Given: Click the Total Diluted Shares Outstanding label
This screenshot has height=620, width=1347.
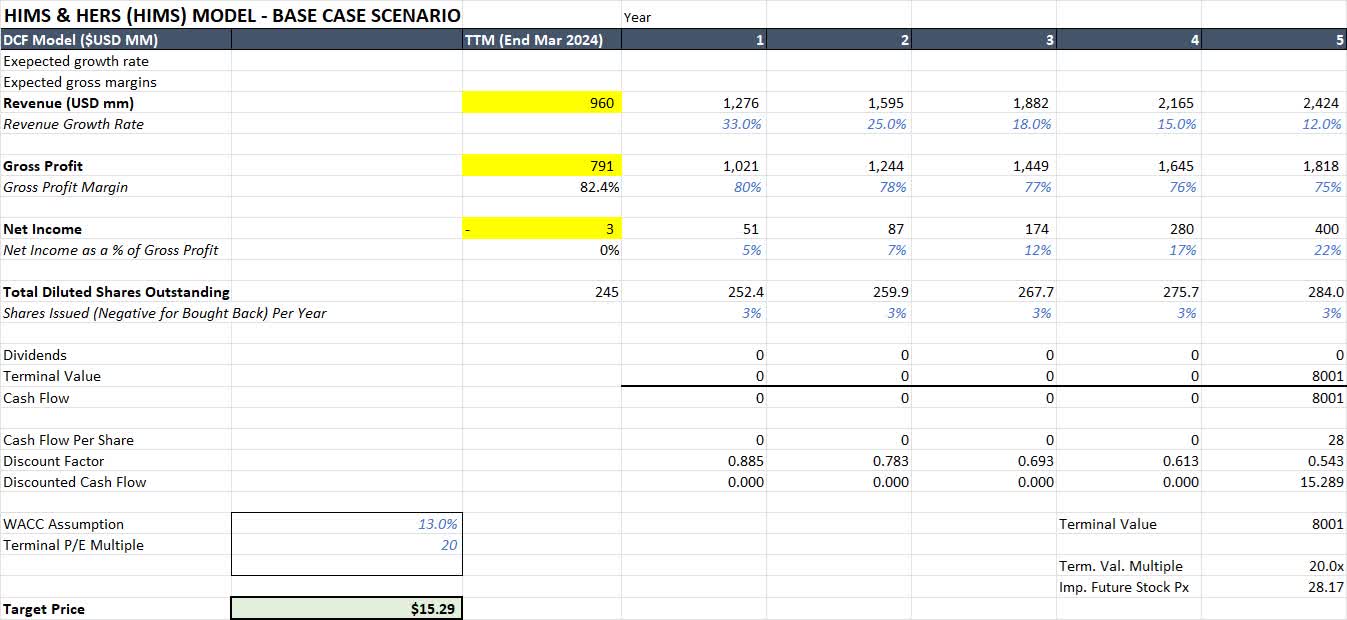Looking at the screenshot, I should [x=115, y=292].
